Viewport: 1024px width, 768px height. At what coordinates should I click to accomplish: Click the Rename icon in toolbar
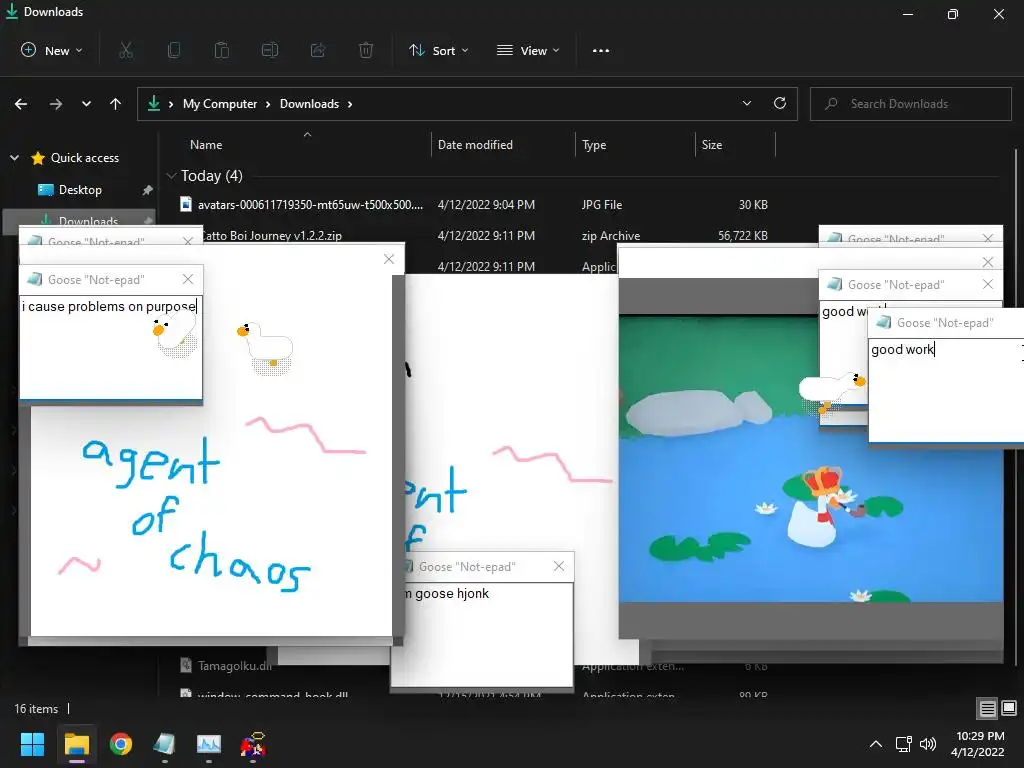pyautogui.click(x=270, y=50)
